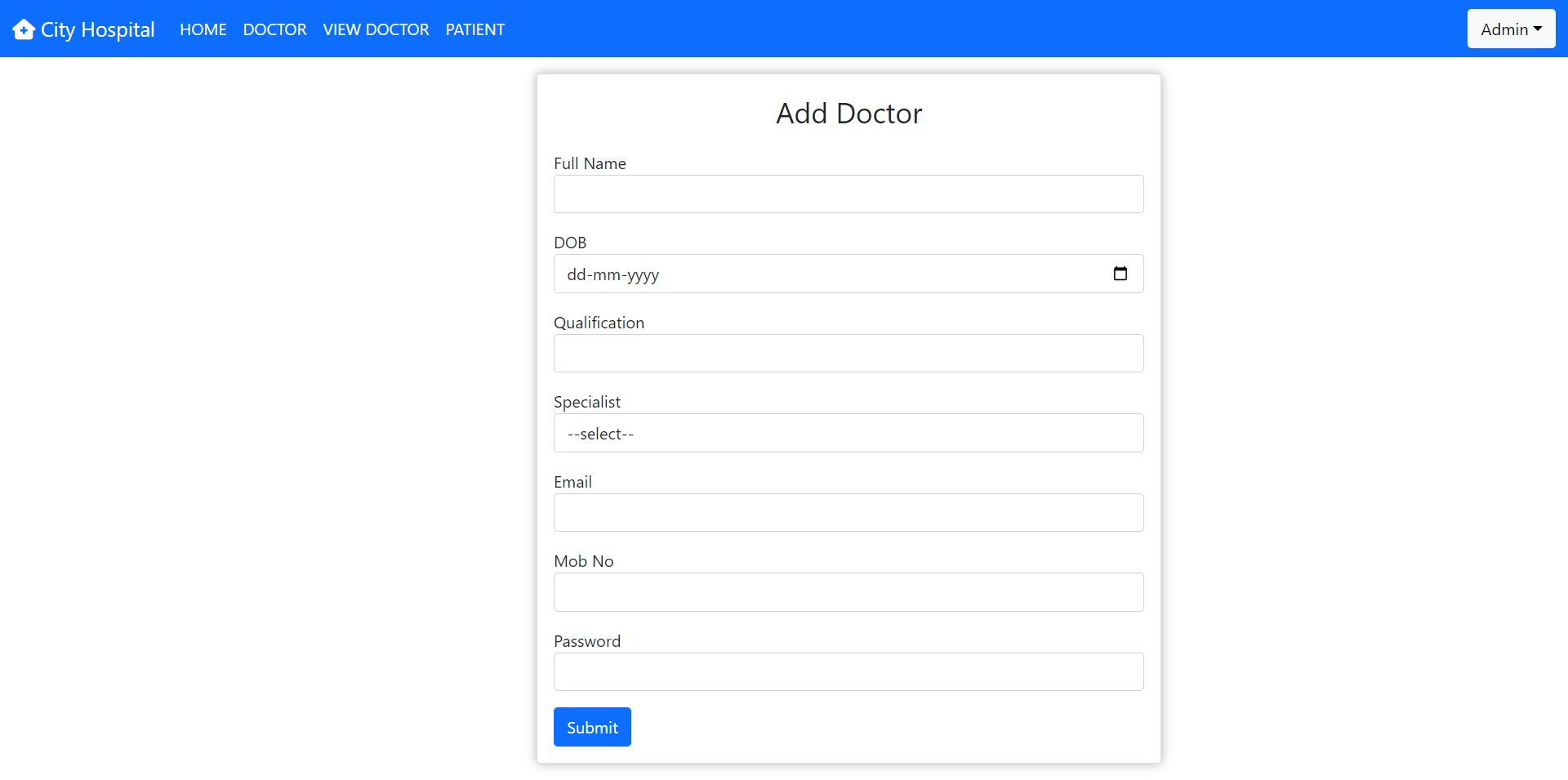Select the Mob No input

tap(849, 591)
